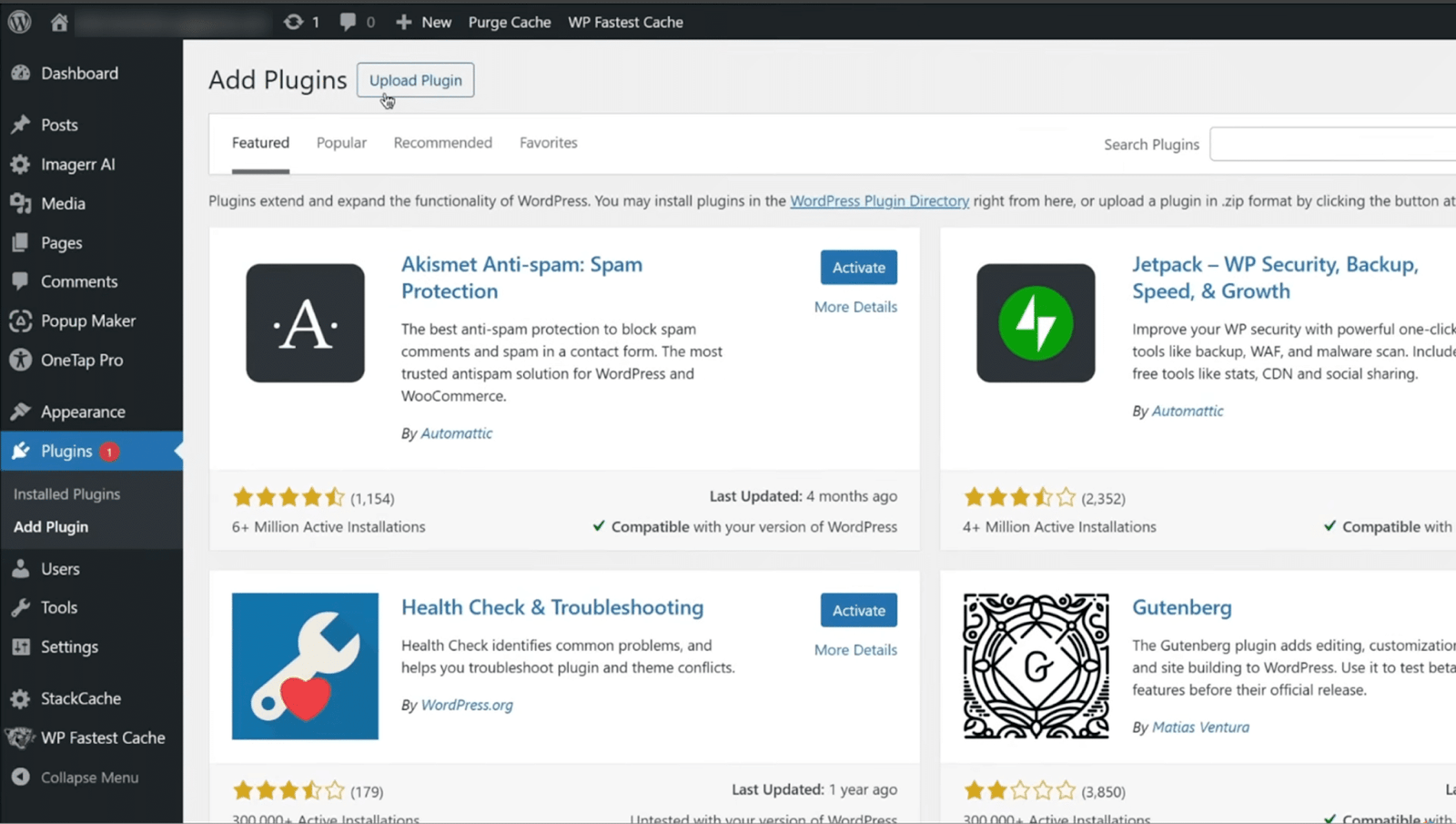Click the Akismet plugin logo
Image resolution: width=1456 pixels, height=824 pixels.
305,323
